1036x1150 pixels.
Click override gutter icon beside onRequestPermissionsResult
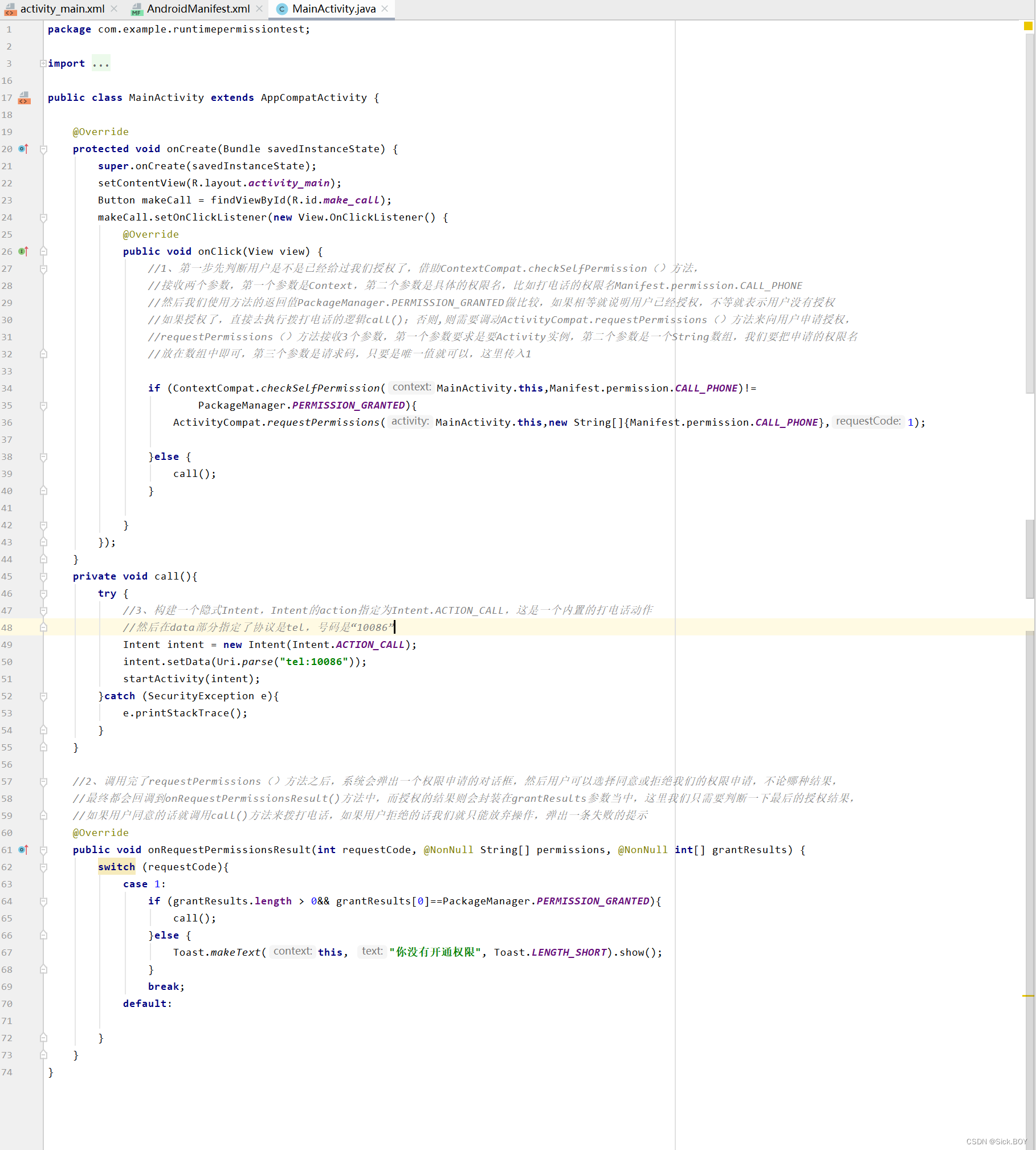point(23,850)
